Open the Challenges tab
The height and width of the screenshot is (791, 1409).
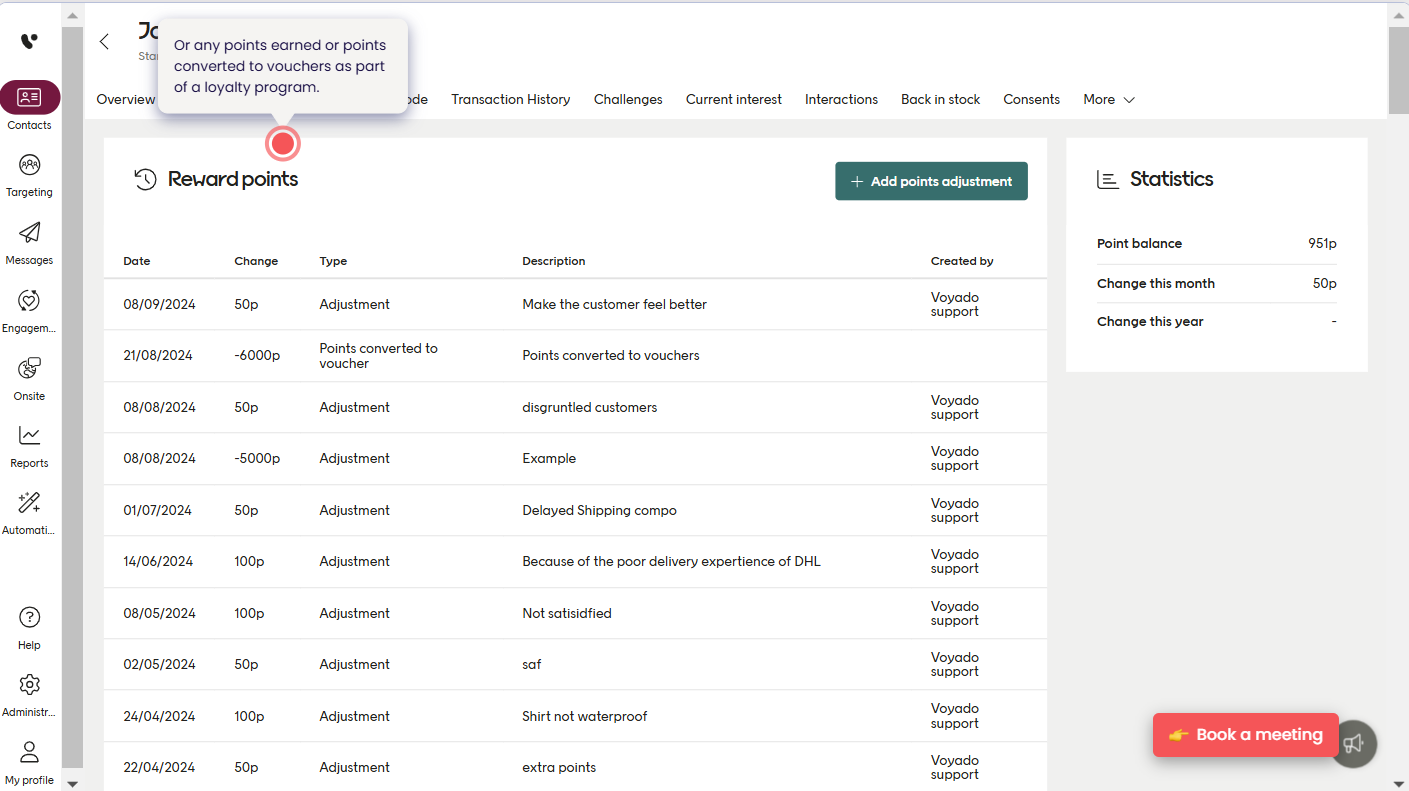pos(628,99)
